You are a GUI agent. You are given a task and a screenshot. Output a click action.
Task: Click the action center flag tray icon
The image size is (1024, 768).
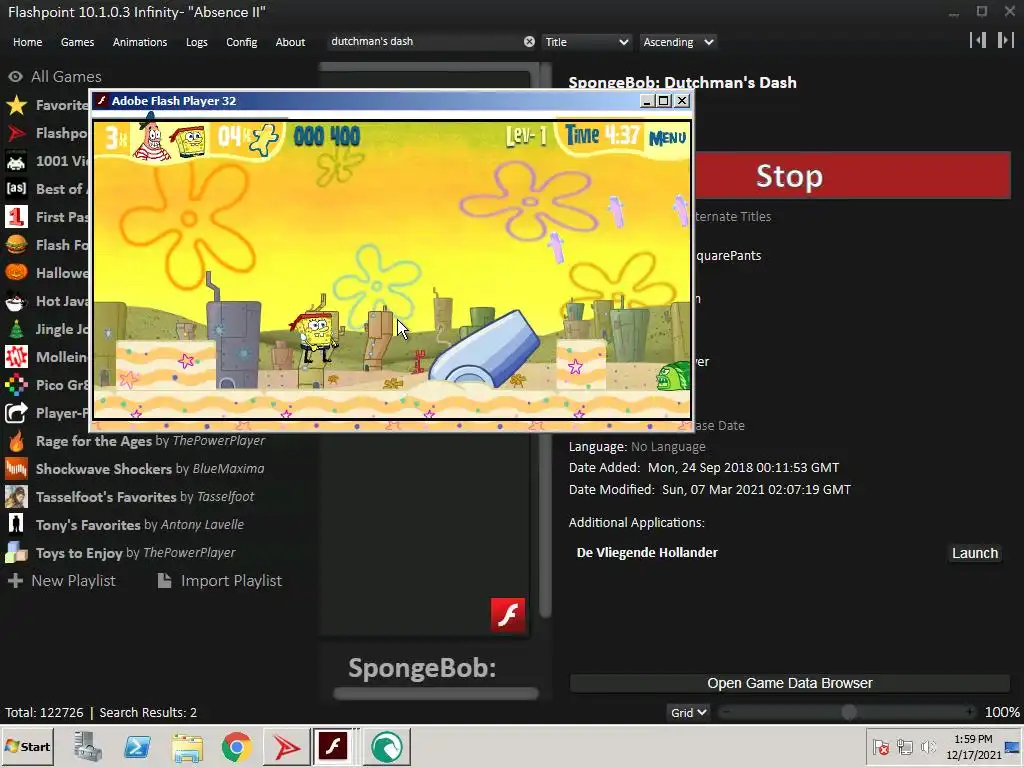tap(881, 747)
